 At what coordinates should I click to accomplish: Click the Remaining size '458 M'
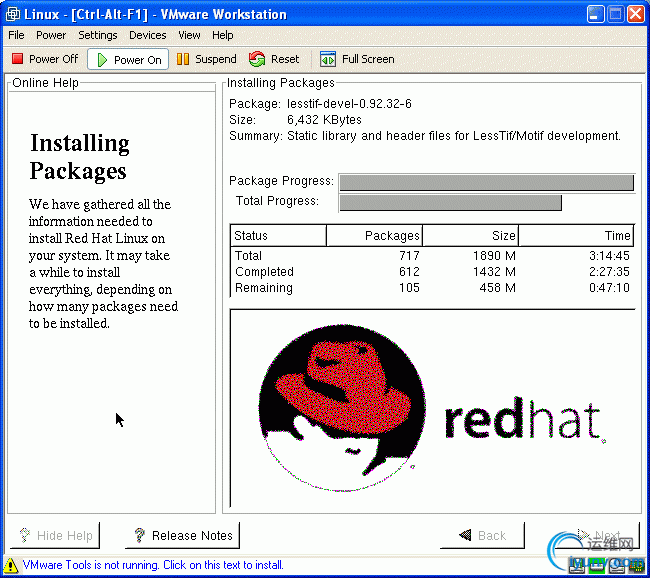coord(497,288)
